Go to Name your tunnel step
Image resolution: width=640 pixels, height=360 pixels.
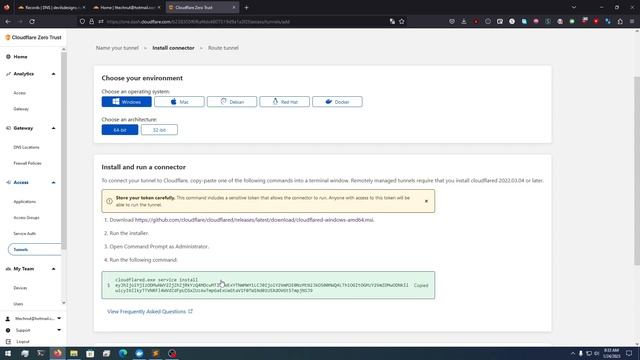coord(117,48)
